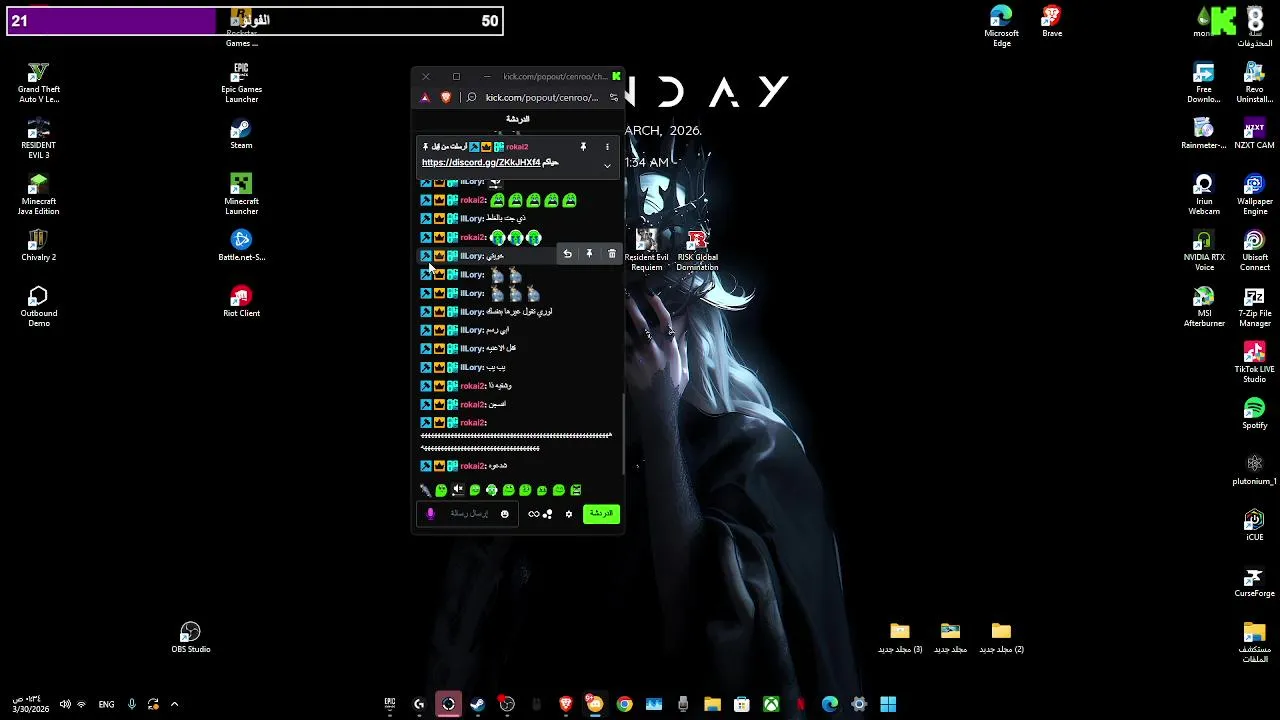Open Xbox app from the taskbar
The image size is (1280, 720).
771,704
